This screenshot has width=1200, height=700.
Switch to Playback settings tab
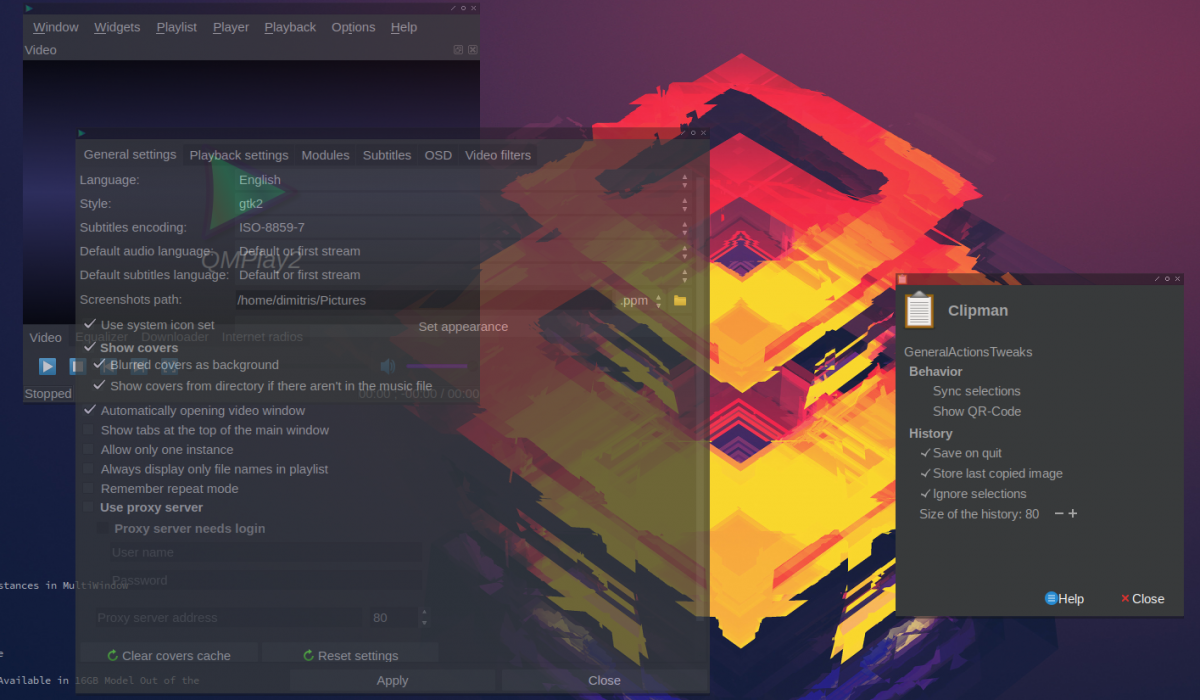tap(239, 155)
